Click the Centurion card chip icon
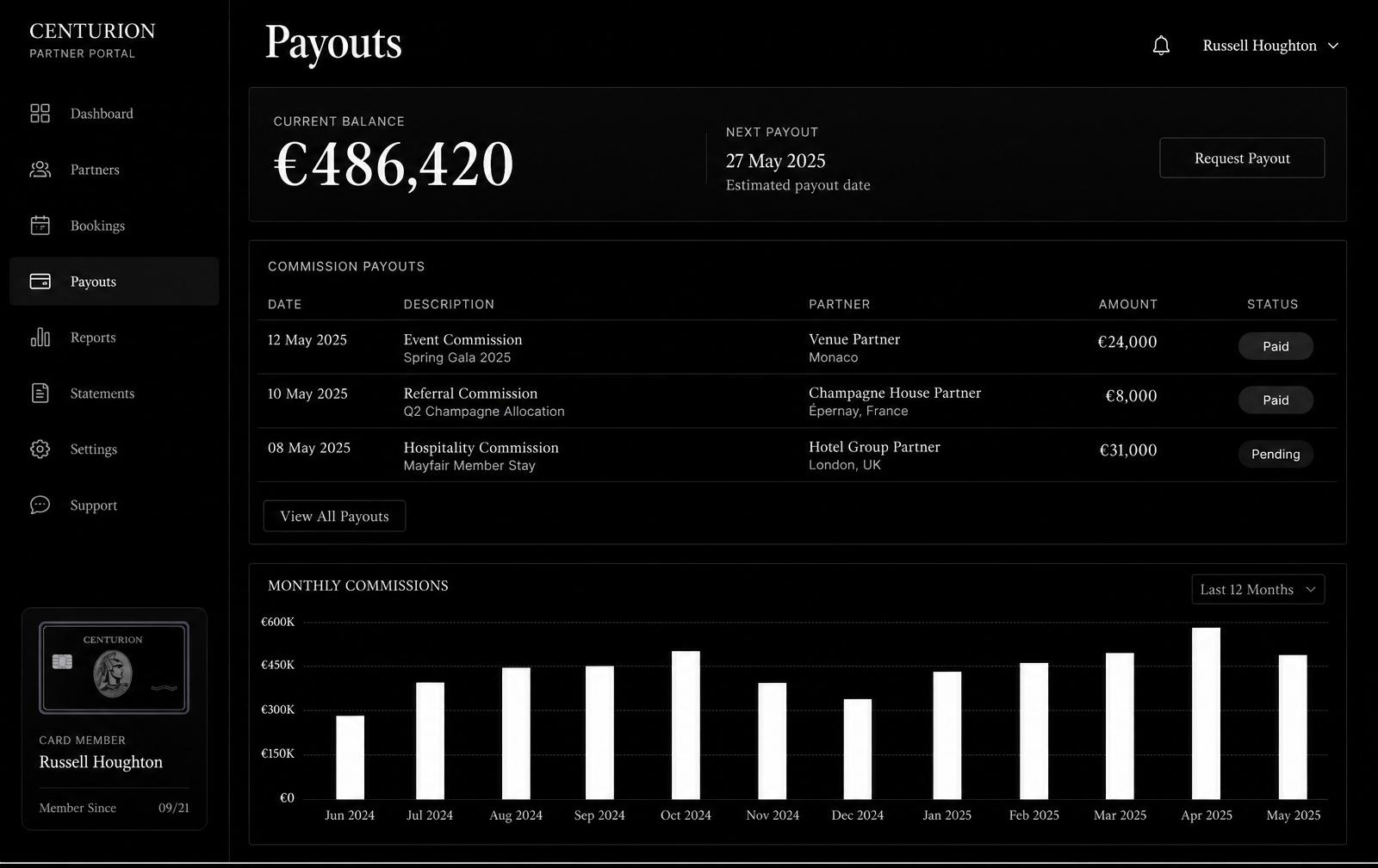The image size is (1378, 868). point(62,661)
